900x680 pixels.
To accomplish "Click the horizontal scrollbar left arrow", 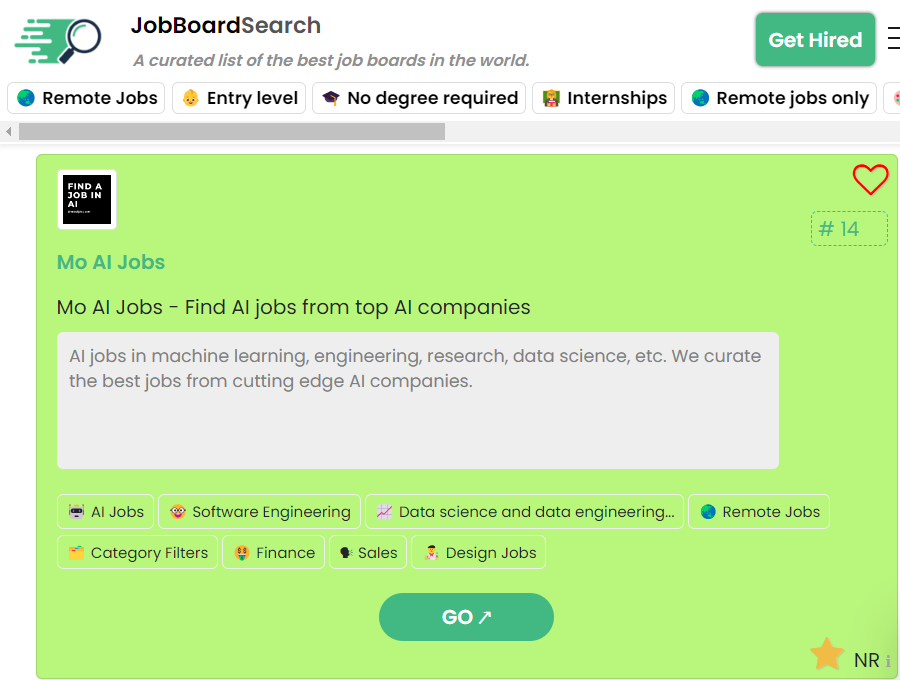I will 9,131.
